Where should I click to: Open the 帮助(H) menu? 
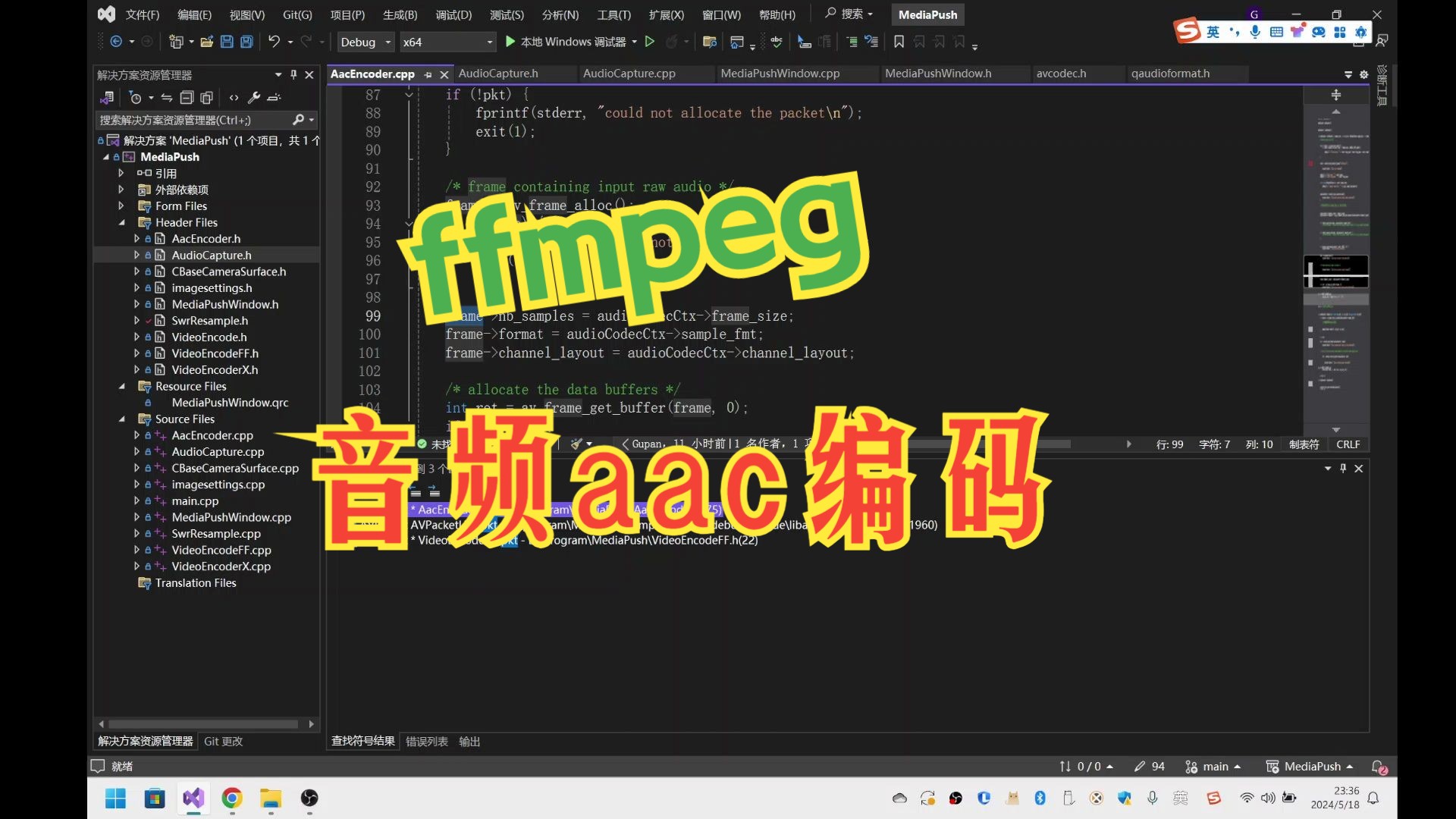coord(777,14)
